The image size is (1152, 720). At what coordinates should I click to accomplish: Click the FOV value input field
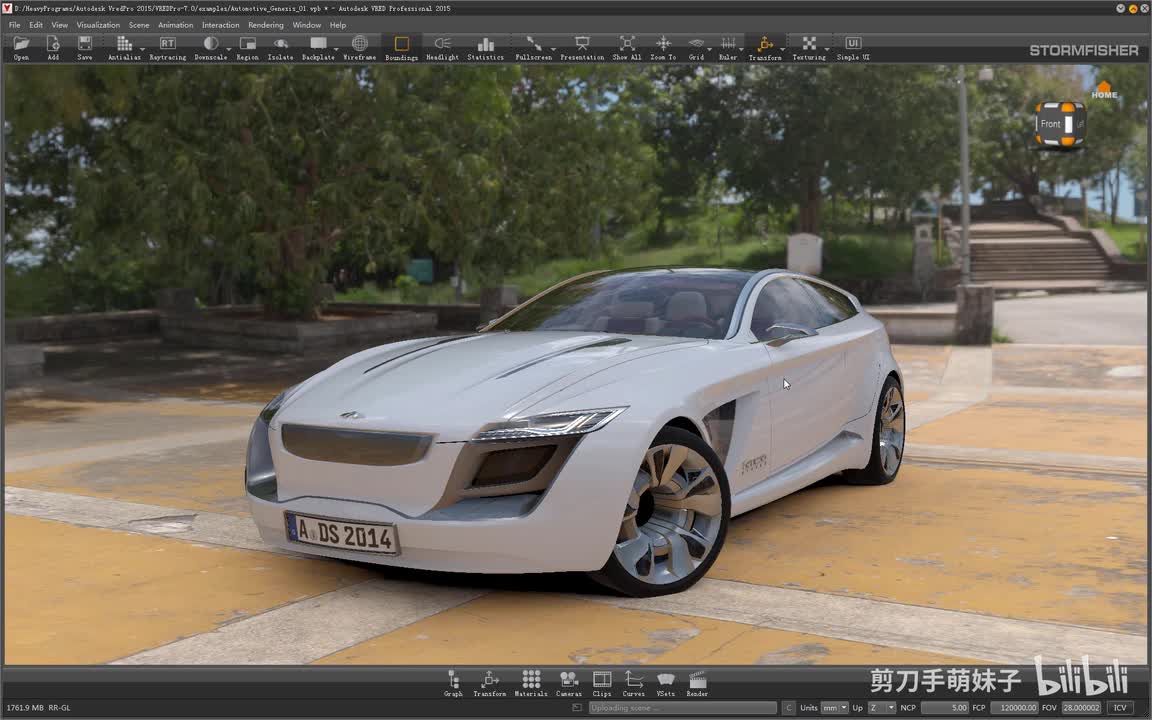(1081, 708)
